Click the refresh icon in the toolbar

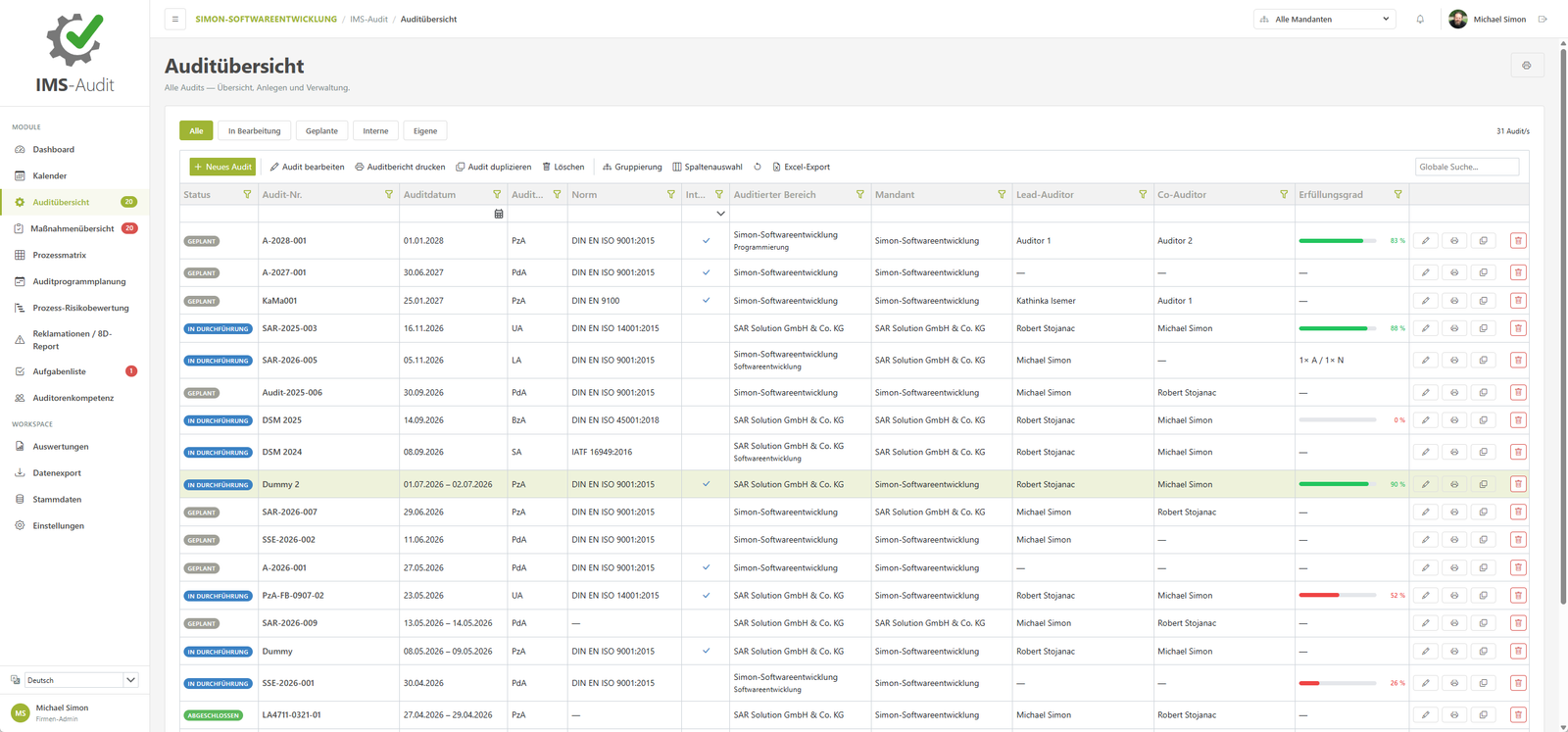758,167
